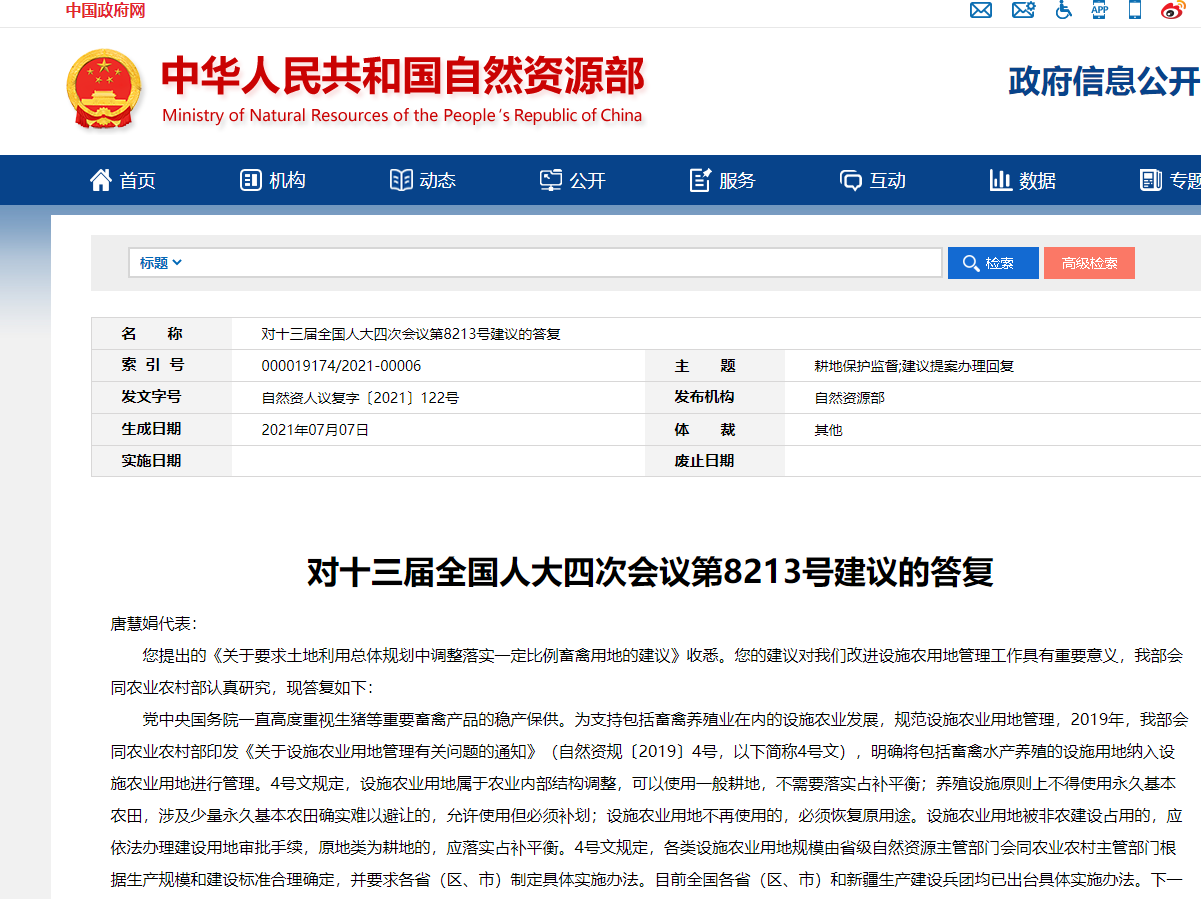The width and height of the screenshot is (1201, 899).
Task: Click the mail envelope icon
Action: click(x=981, y=10)
